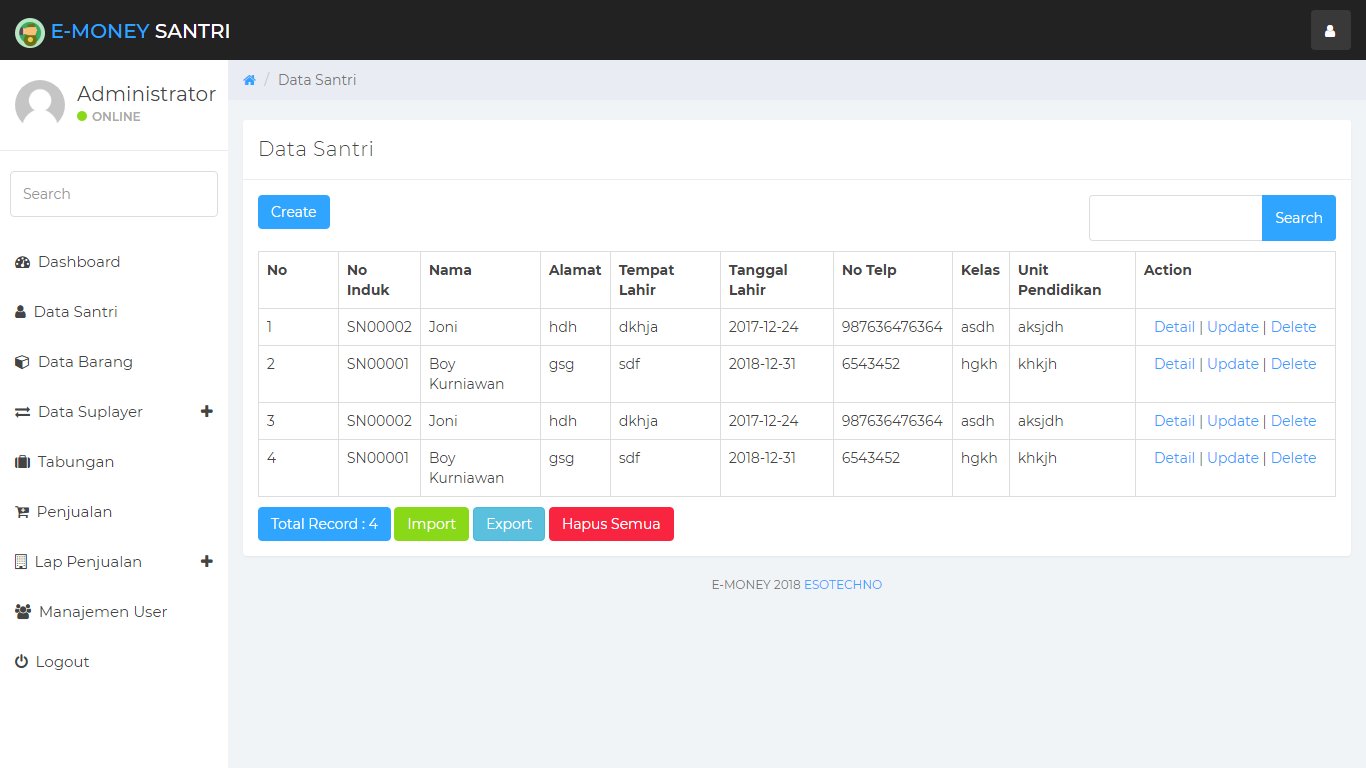This screenshot has width=1366, height=768.
Task: Click the Data Barang cube icon
Action: pos(22,362)
